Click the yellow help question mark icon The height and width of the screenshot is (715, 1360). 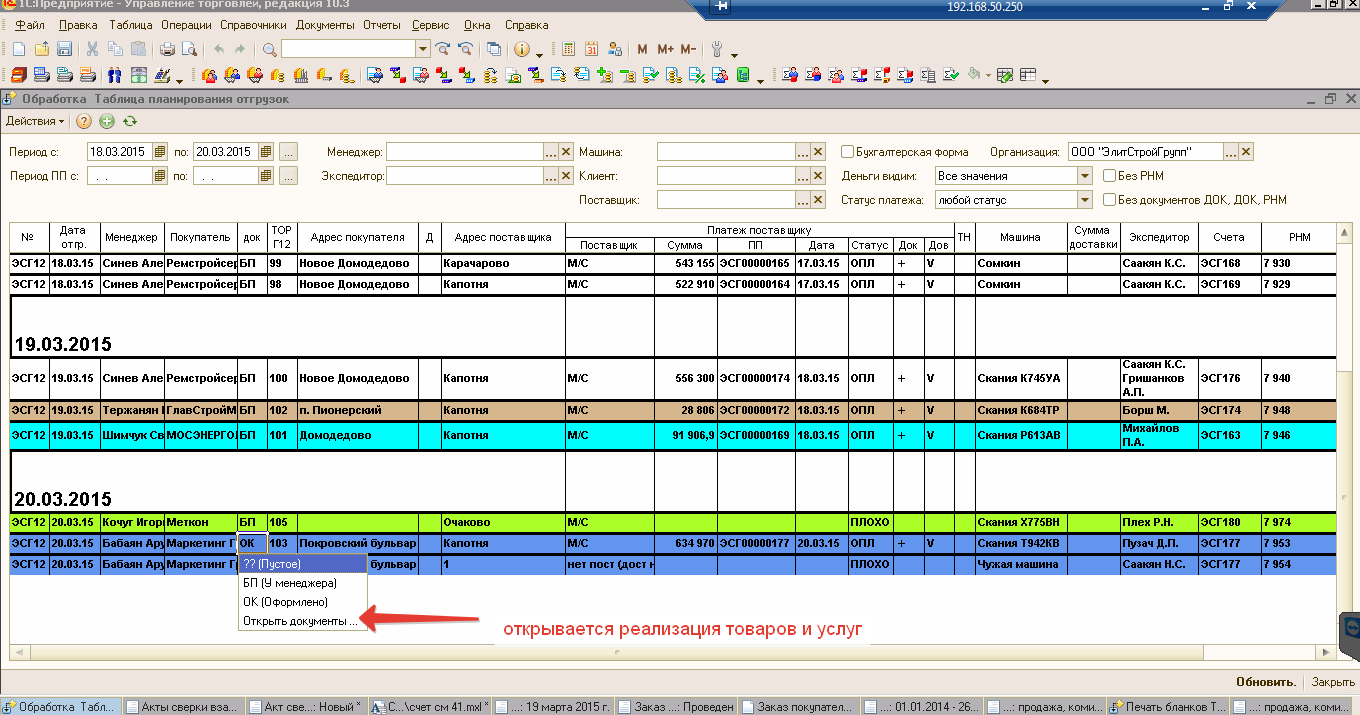(84, 121)
